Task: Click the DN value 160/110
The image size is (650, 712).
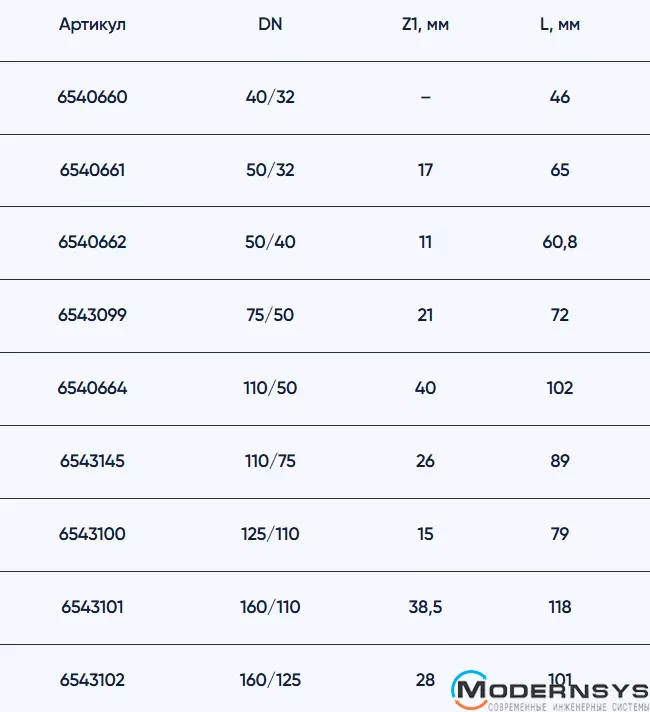Action: pos(270,607)
